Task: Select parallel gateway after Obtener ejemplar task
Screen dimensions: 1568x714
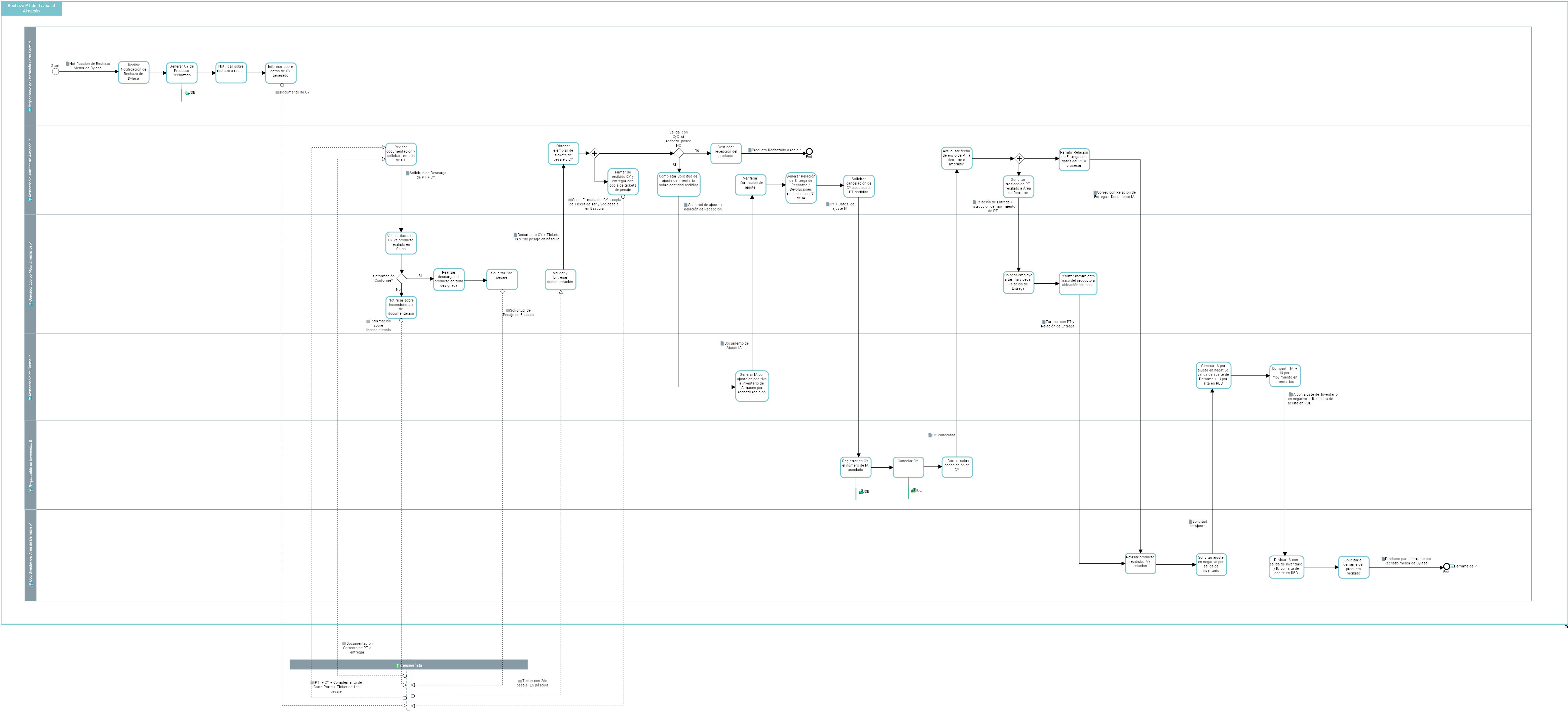Action: point(594,153)
